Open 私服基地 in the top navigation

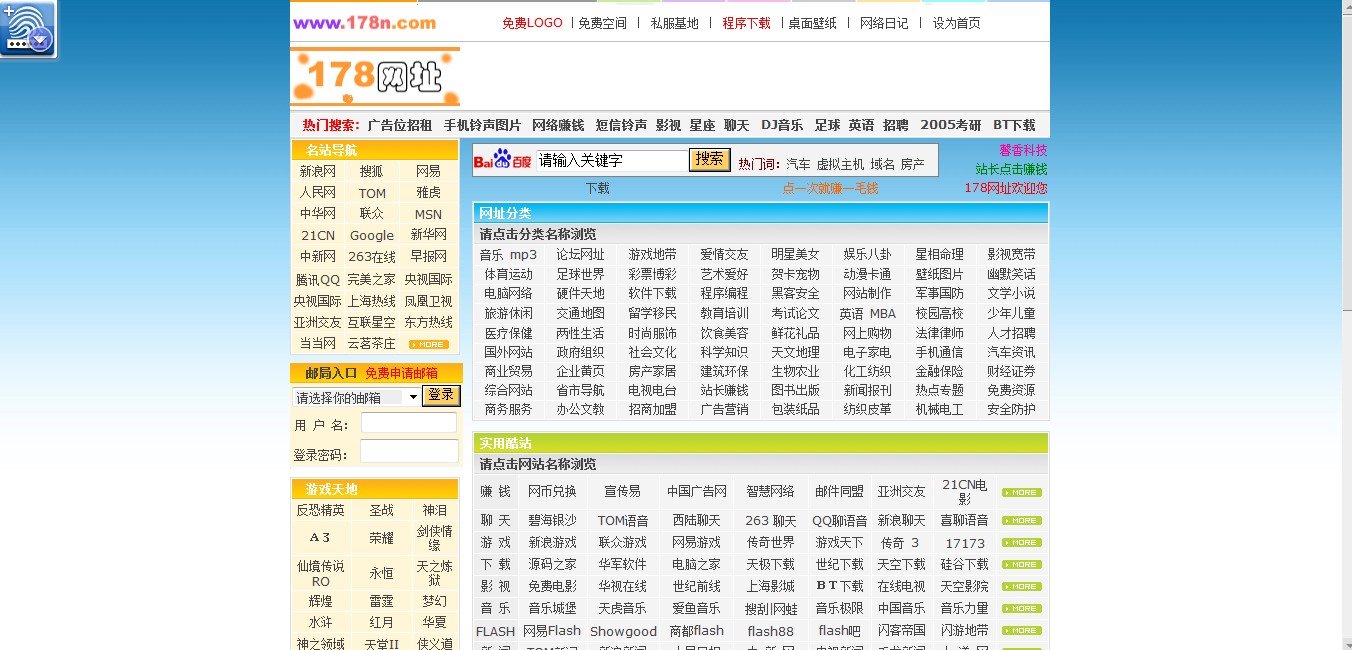pyautogui.click(x=674, y=23)
